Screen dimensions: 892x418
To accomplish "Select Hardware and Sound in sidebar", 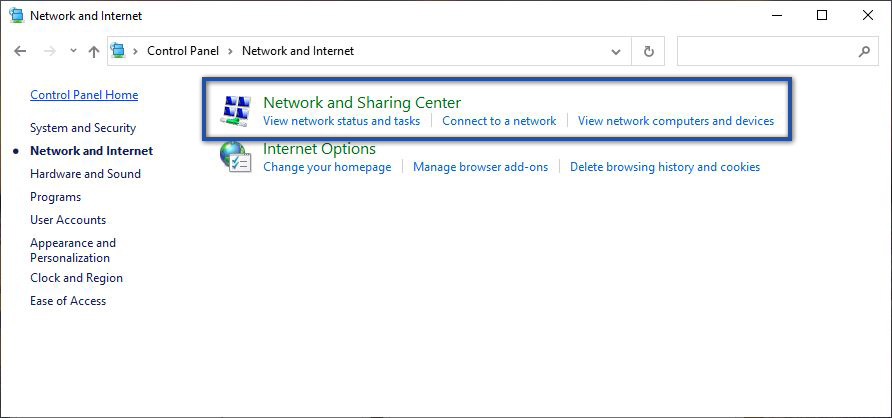I will 85,174.
